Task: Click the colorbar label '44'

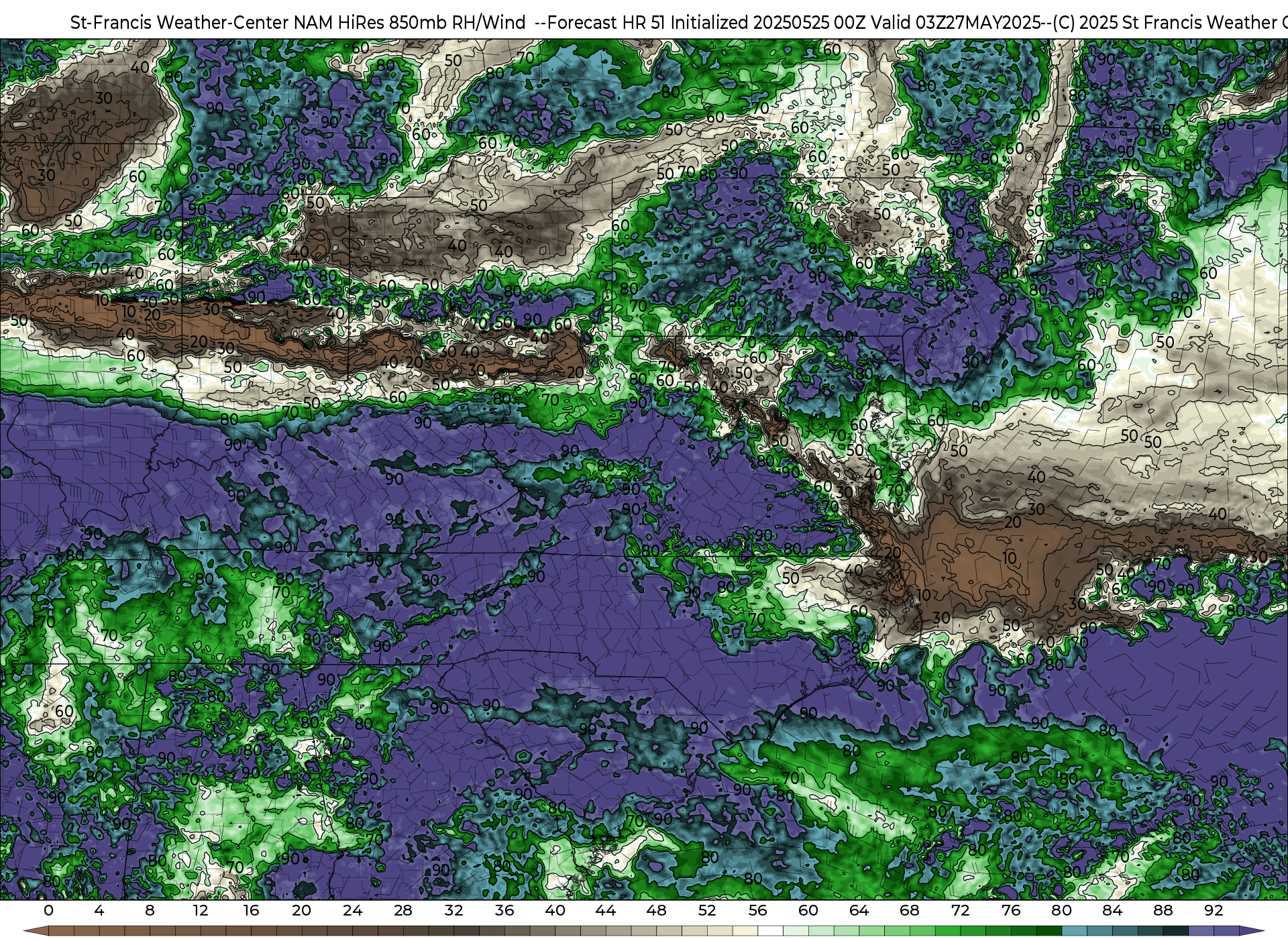Action: (x=606, y=910)
